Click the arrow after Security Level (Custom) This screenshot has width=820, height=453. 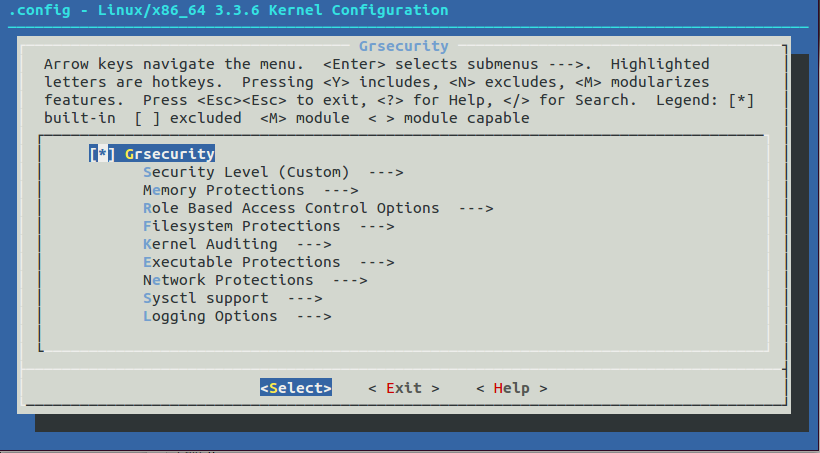pos(385,172)
